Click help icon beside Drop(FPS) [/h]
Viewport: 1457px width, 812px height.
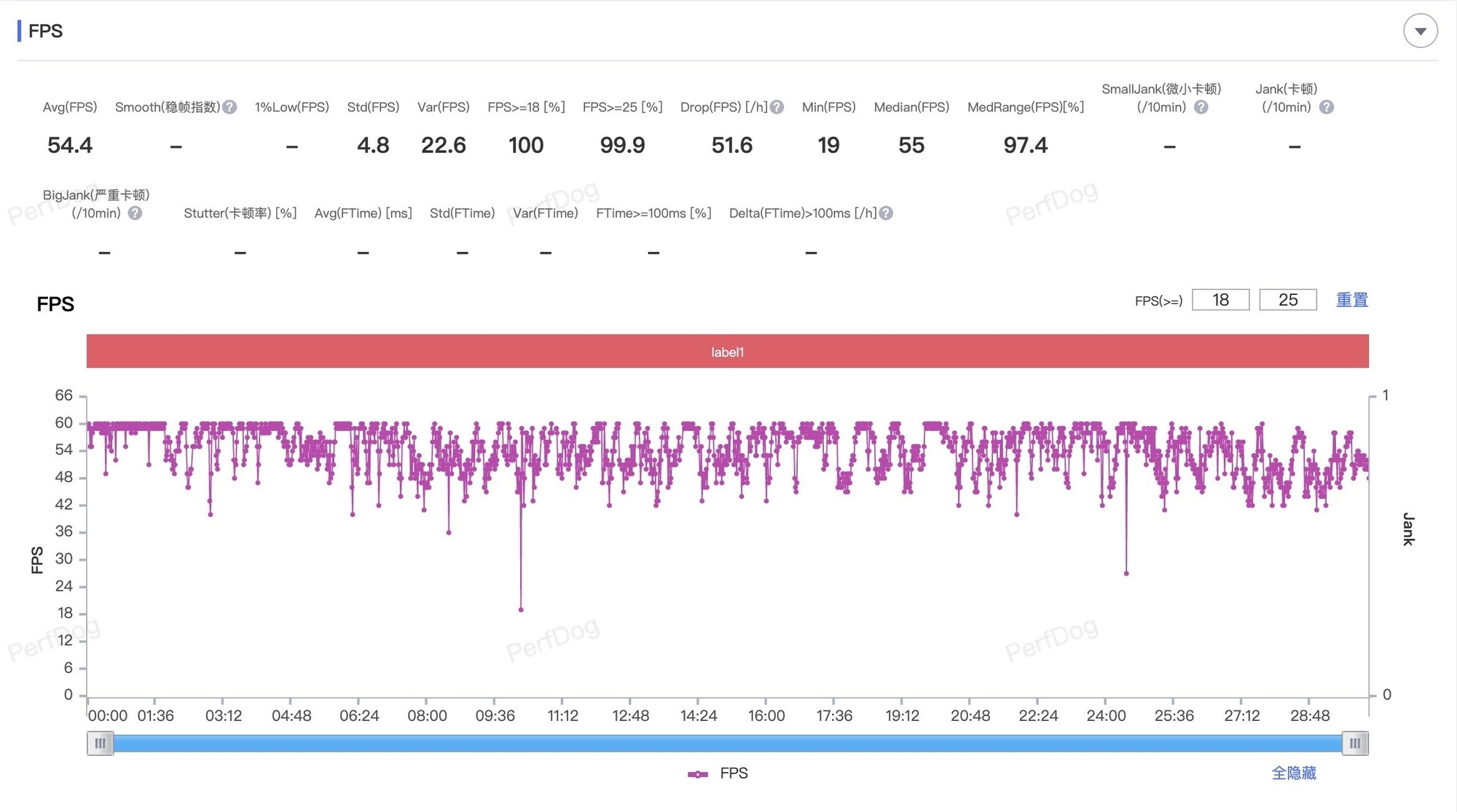(777, 107)
